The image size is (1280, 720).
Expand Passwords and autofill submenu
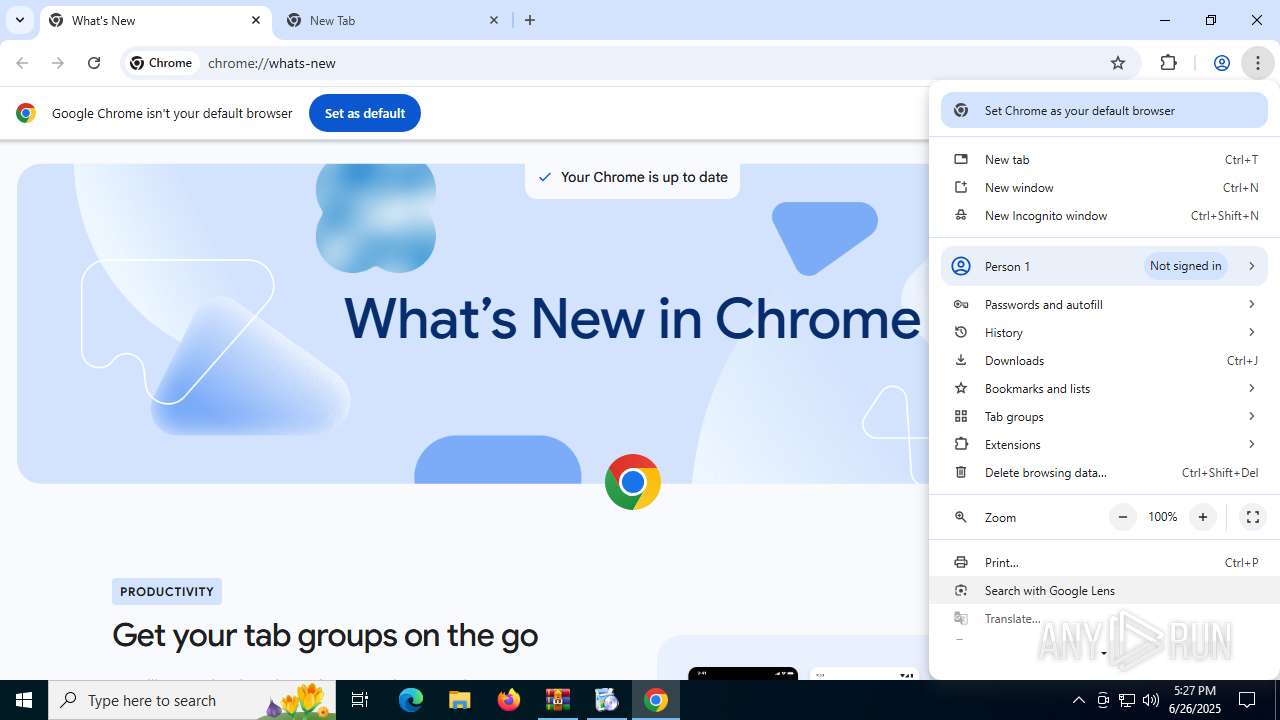(1104, 305)
